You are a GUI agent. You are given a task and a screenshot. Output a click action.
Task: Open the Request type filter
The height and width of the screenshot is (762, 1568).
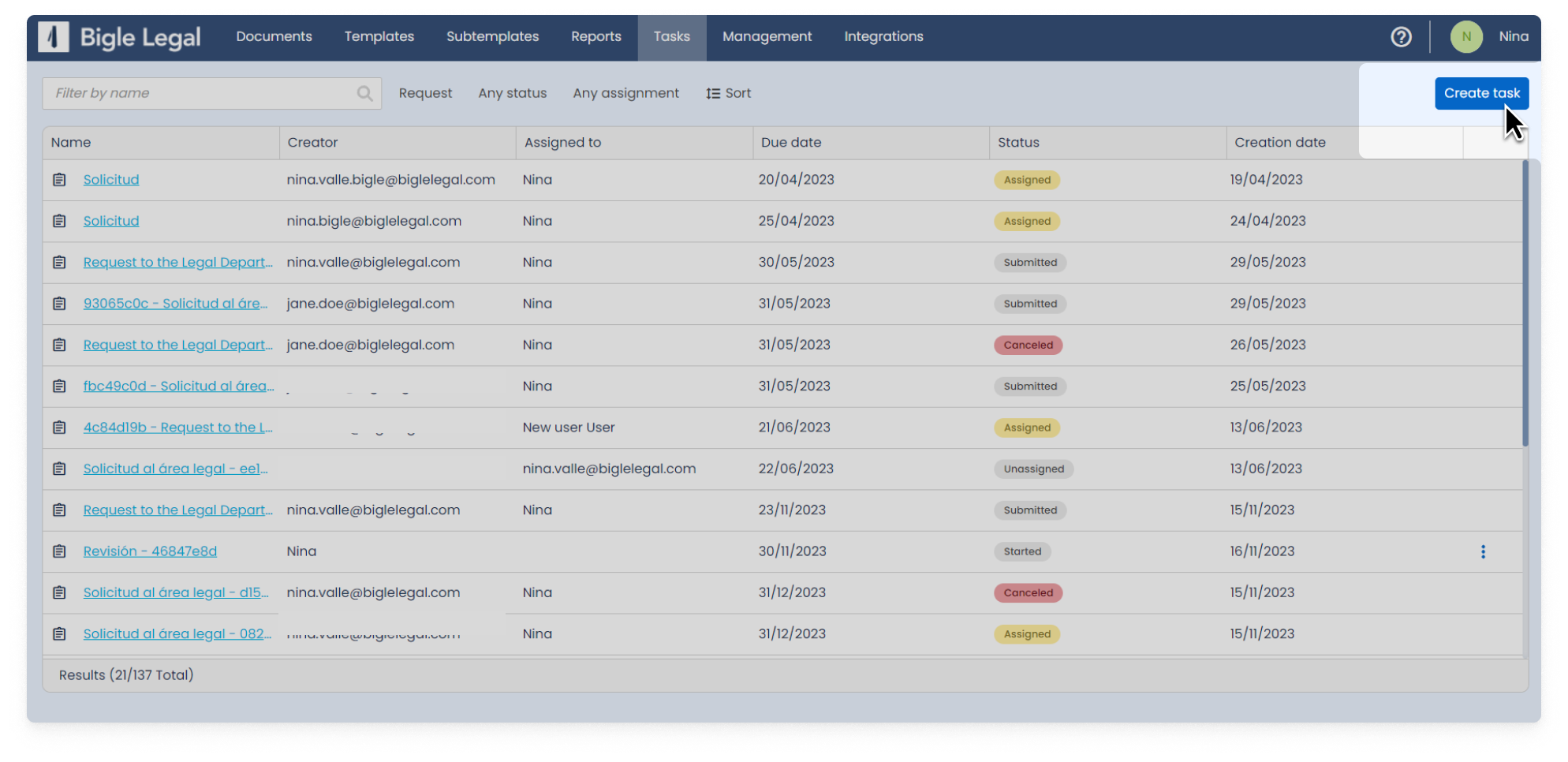pos(425,93)
